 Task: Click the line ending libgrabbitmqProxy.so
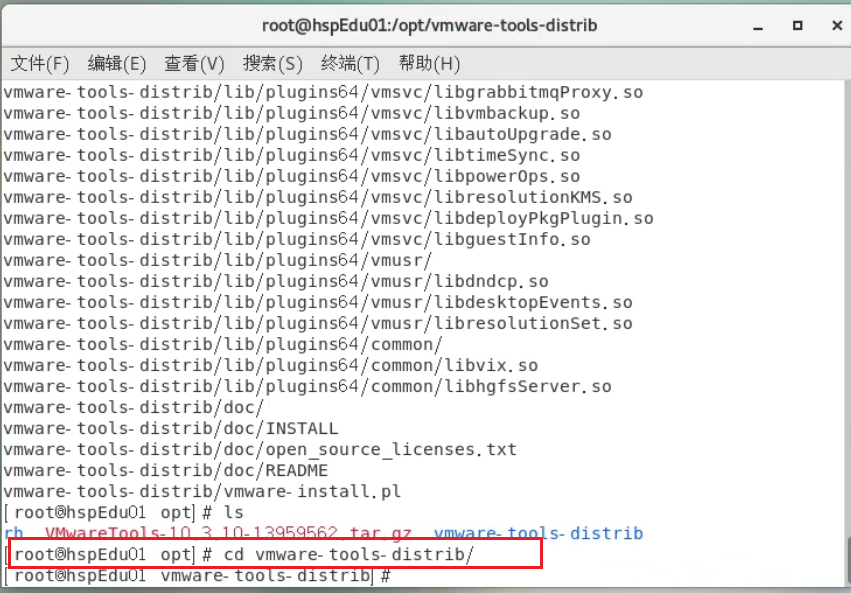tap(323, 92)
